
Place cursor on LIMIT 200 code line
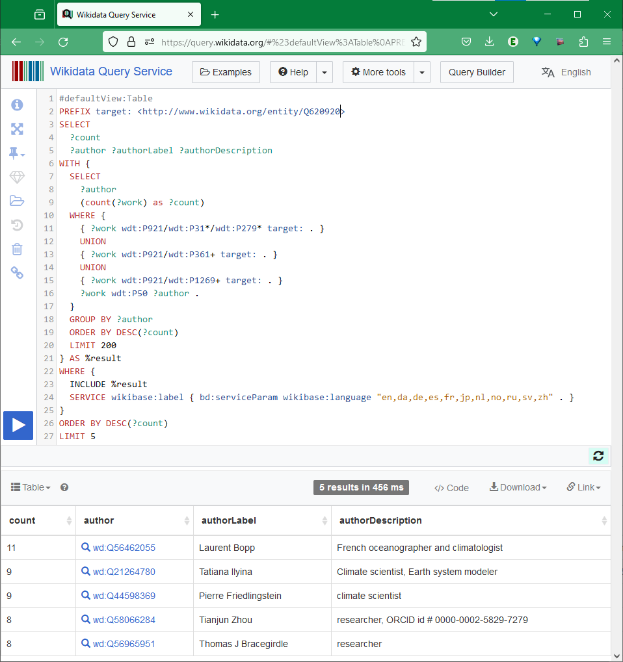pyautogui.click(x=93, y=345)
